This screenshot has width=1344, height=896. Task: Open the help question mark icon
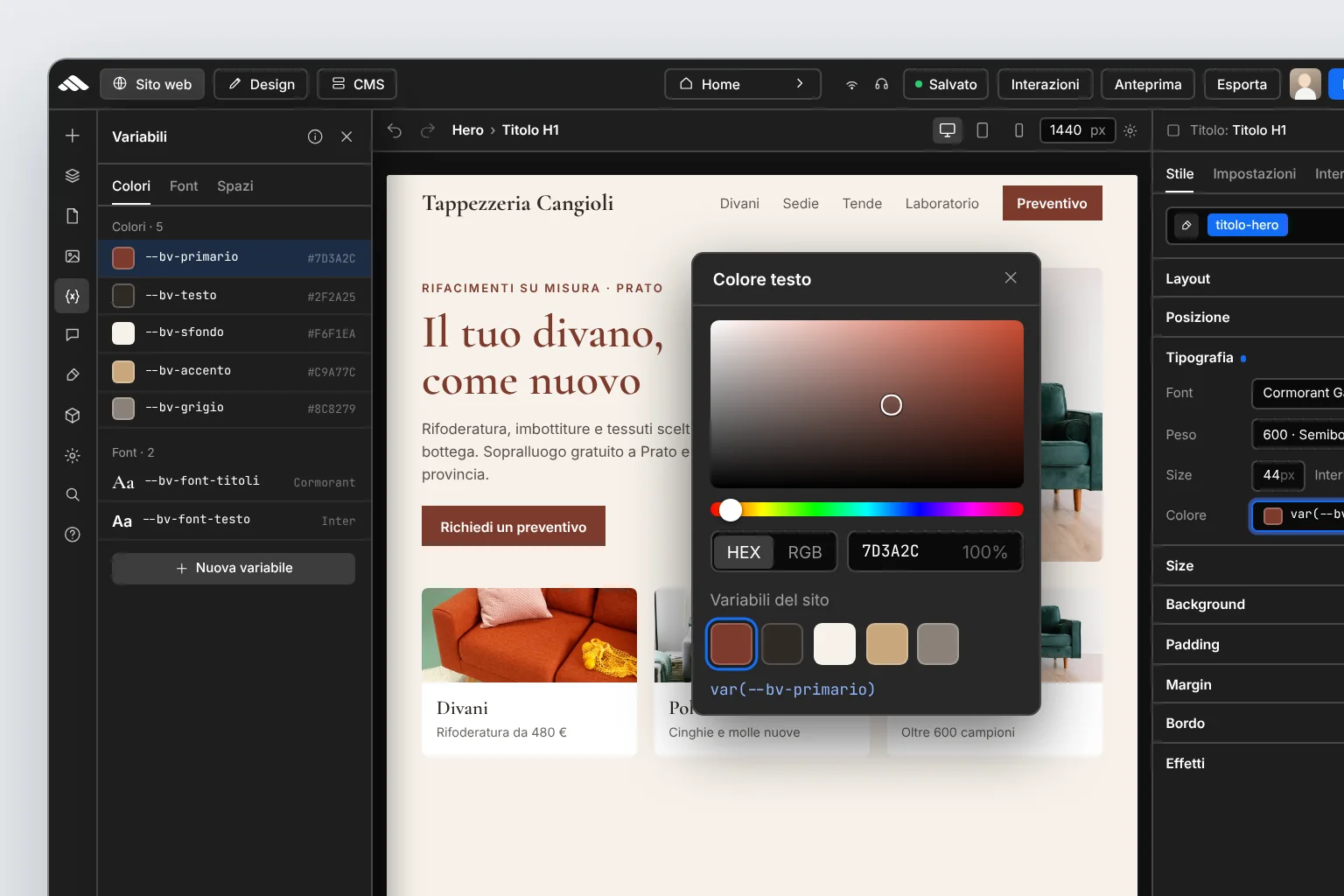pos(73,535)
